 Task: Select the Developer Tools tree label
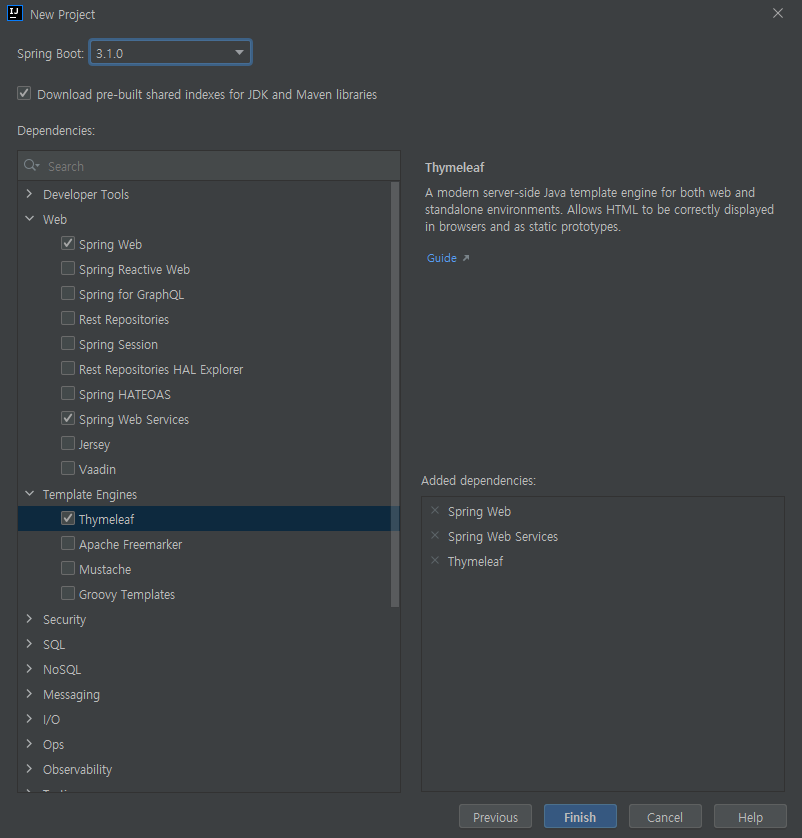pos(86,195)
